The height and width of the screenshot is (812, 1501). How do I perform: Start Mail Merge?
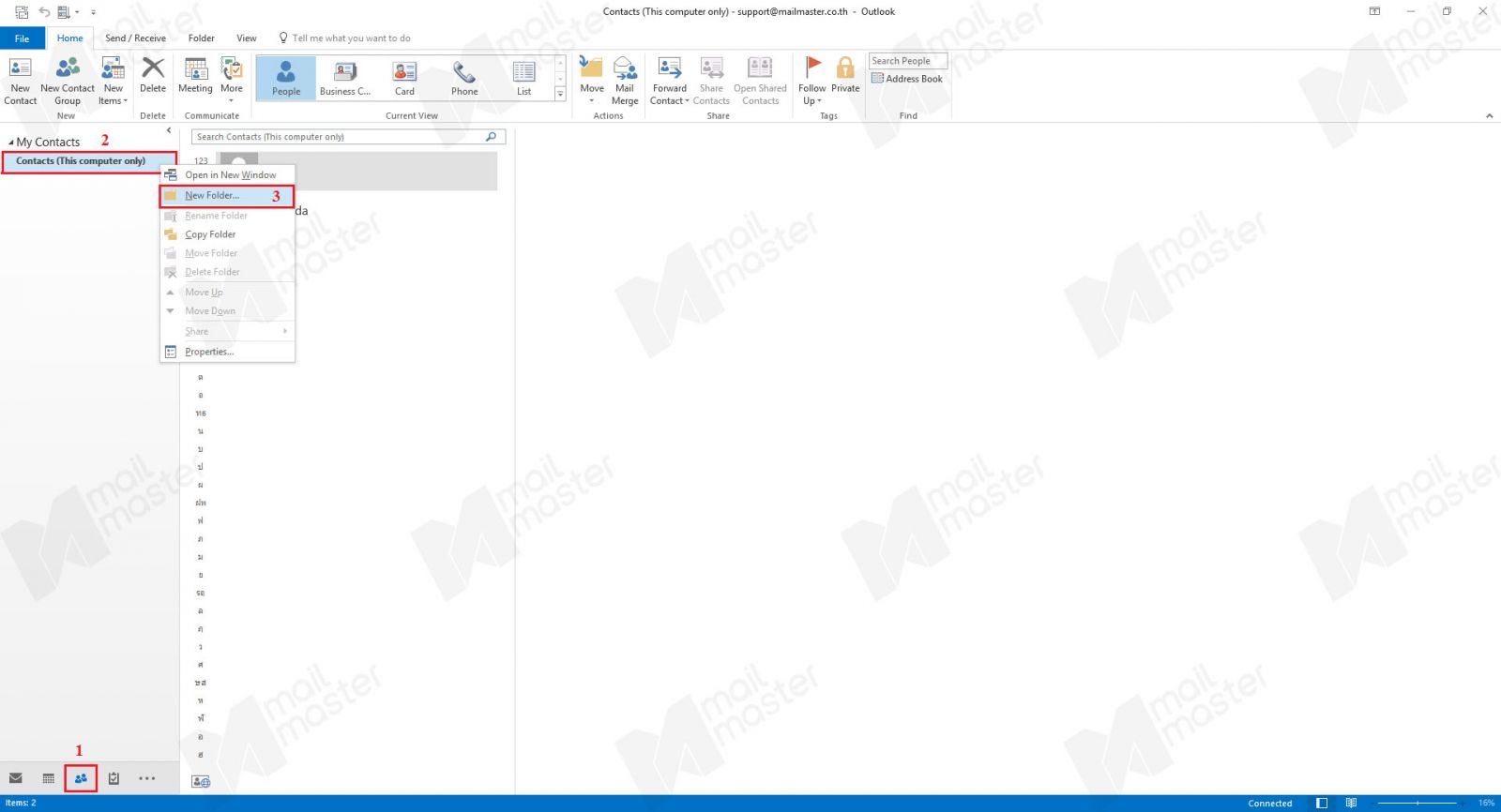[x=625, y=82]
